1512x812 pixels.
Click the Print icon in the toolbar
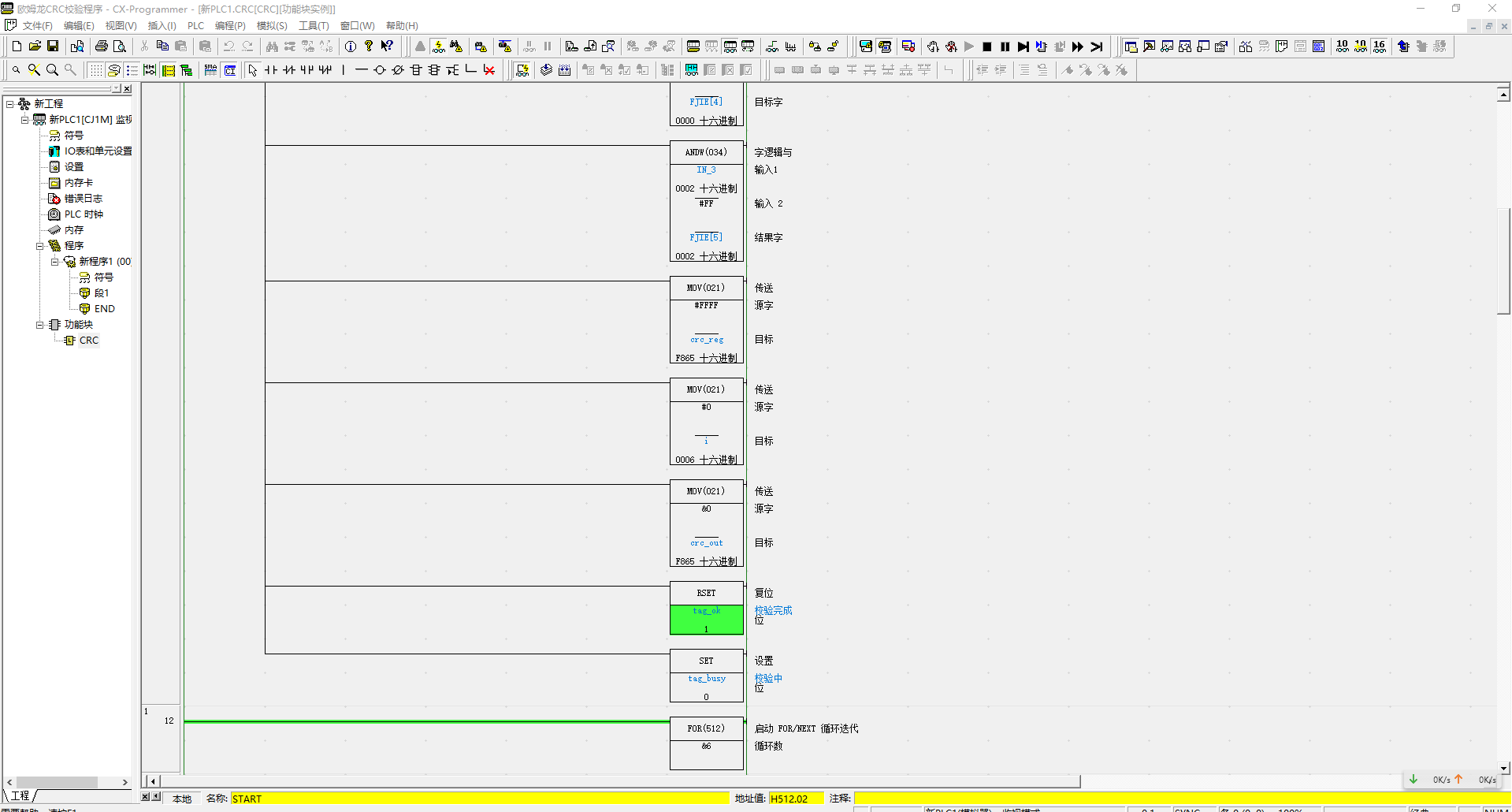click(x=102, y=47)
